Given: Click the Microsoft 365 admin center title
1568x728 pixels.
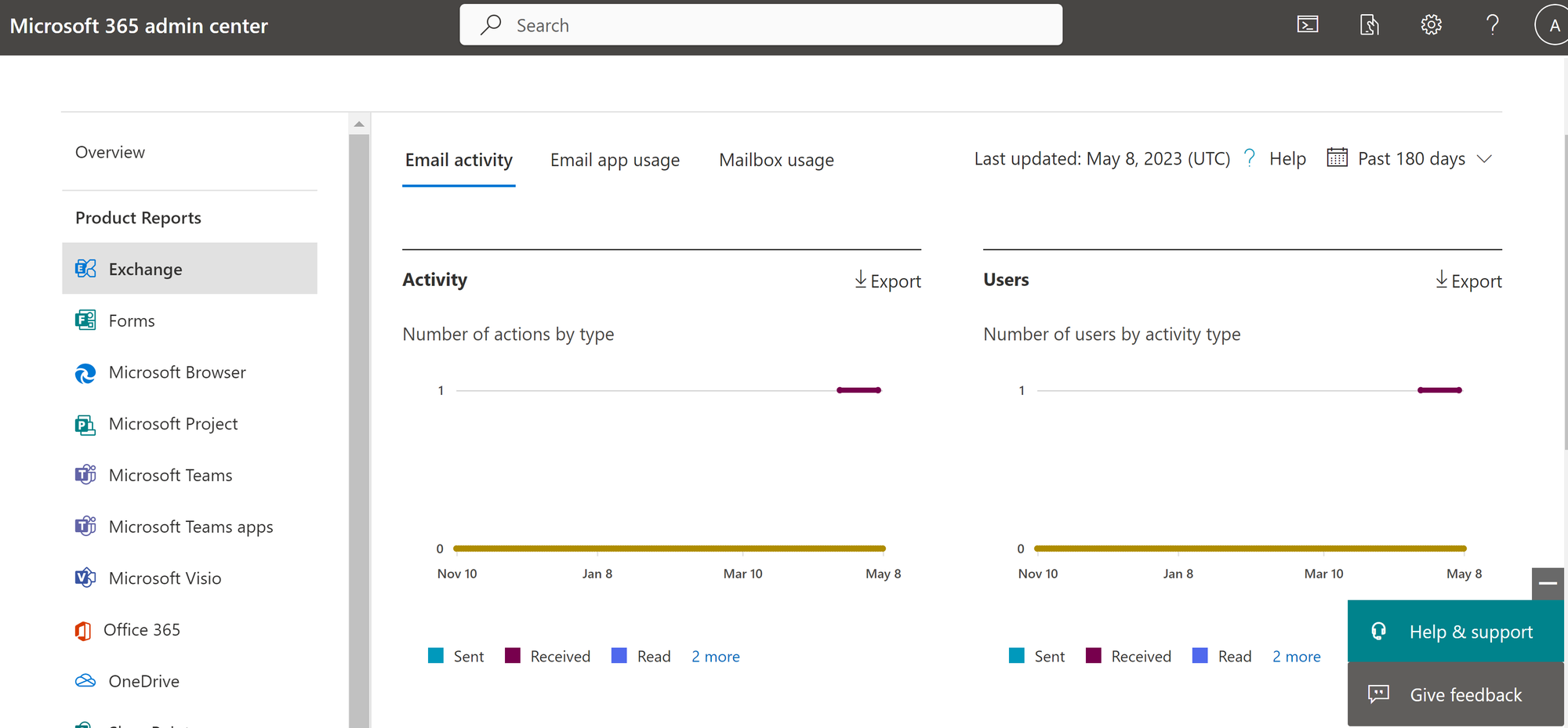Looking at the screenshot, I should [139, 26].
